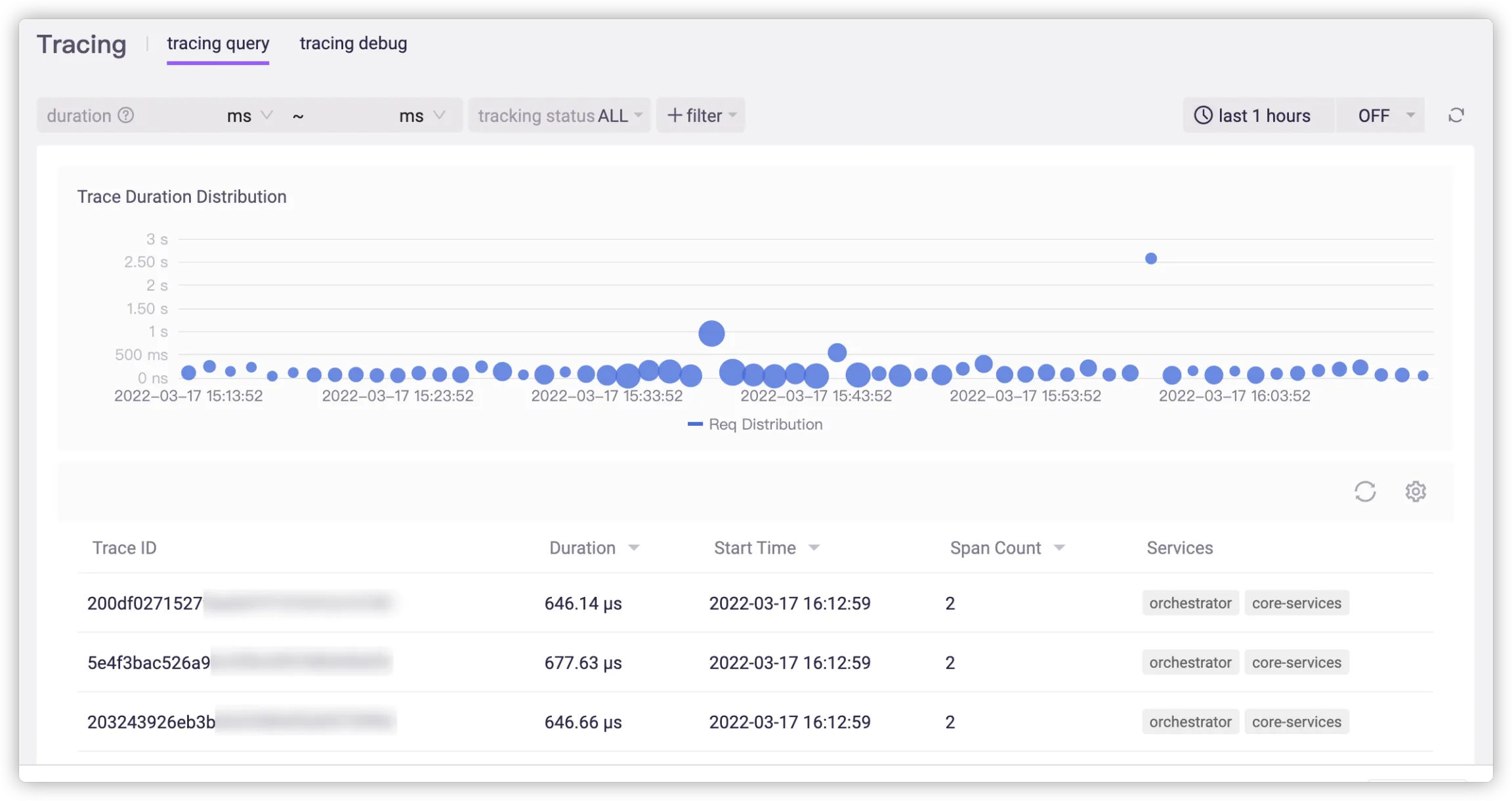Screen dimensions: 1512x801
Task: Open the OFF auto-refresh dropdown
Action: point(1385,115)
